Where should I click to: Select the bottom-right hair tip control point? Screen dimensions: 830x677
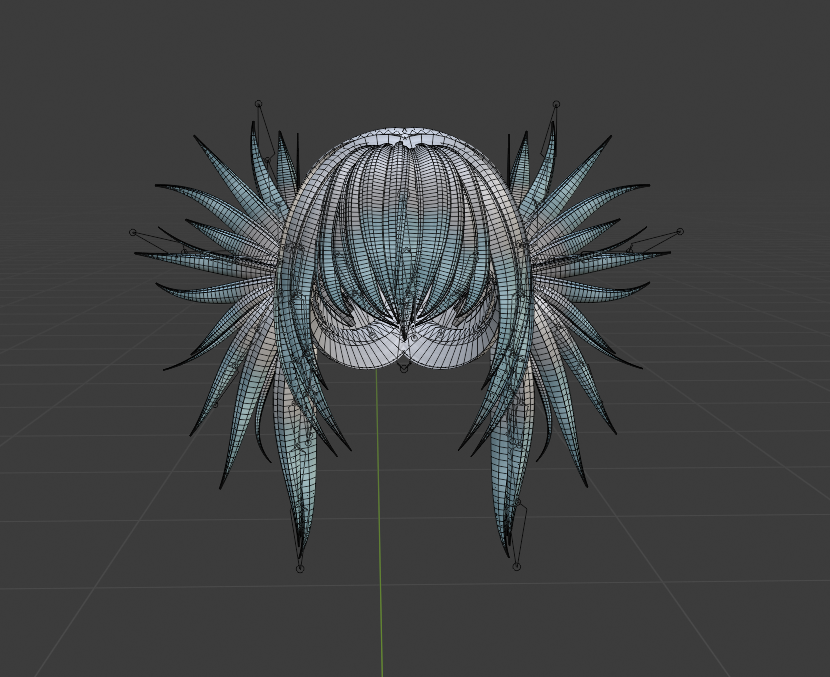click(x=517, y=567)
